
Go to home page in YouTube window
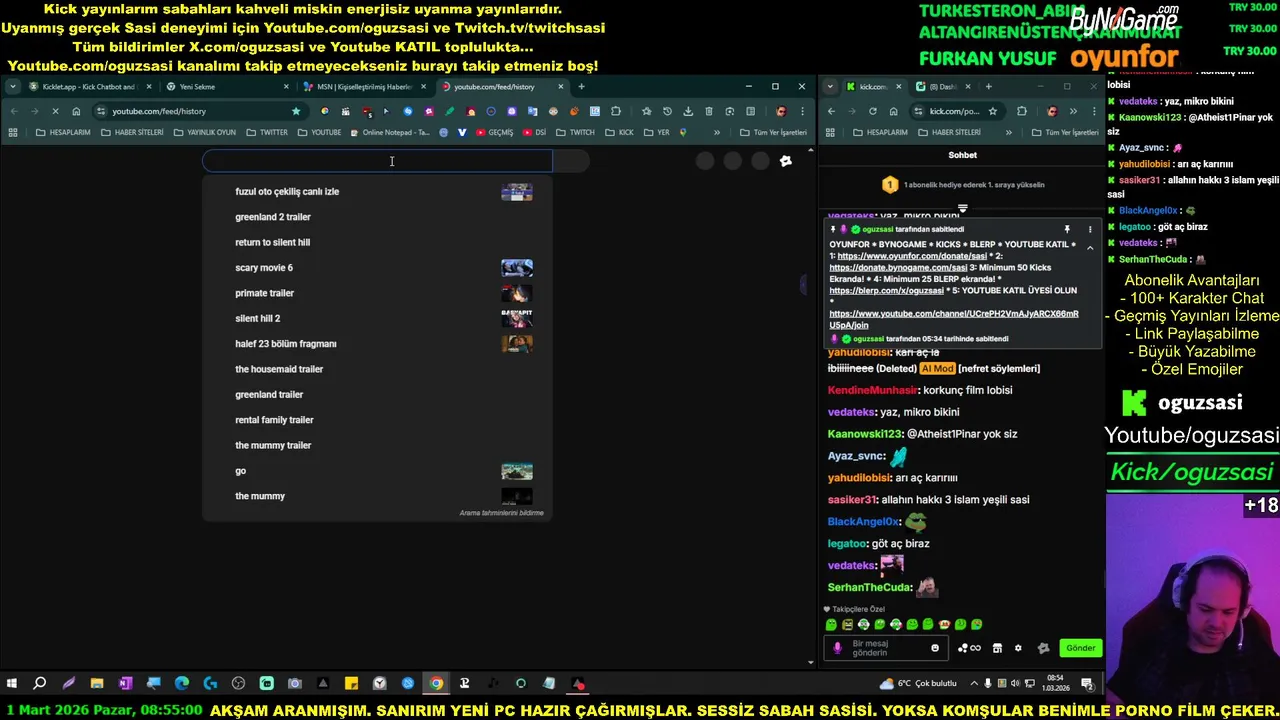pyautogui.click(x=76, y=111)
